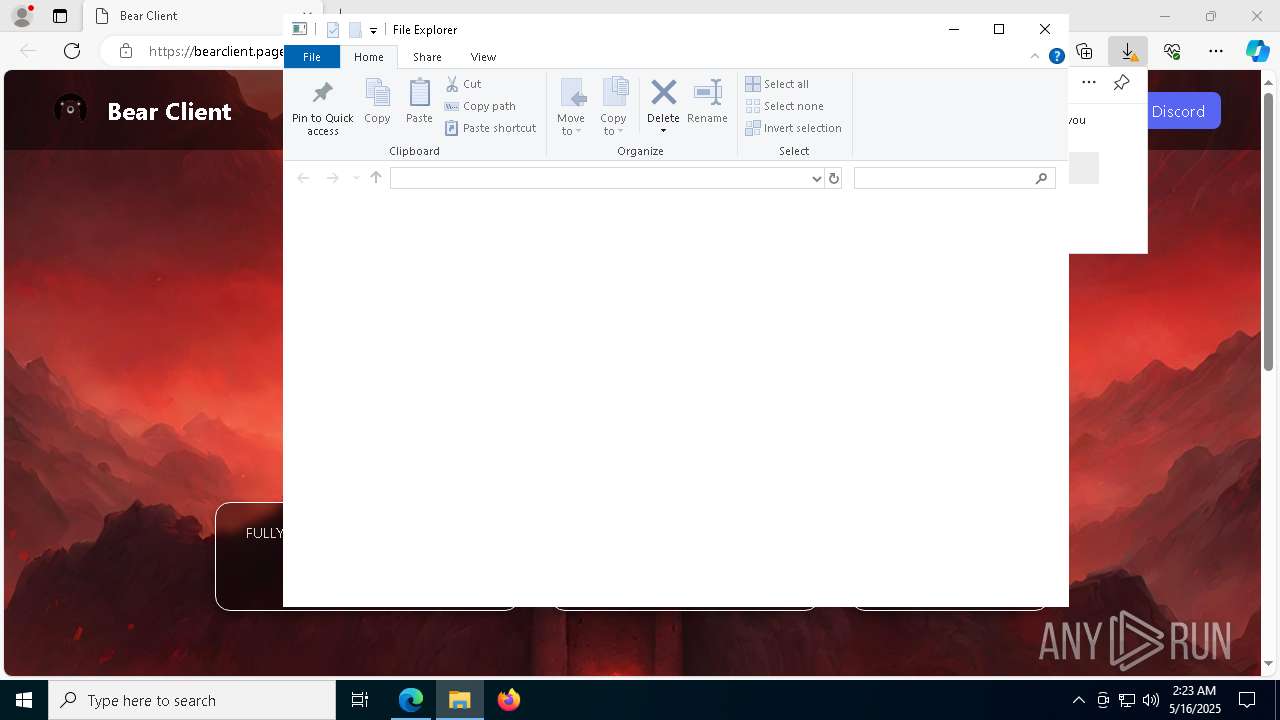Refresh the Edge browser page
The image size is (1280, 720).
[72, 51]
